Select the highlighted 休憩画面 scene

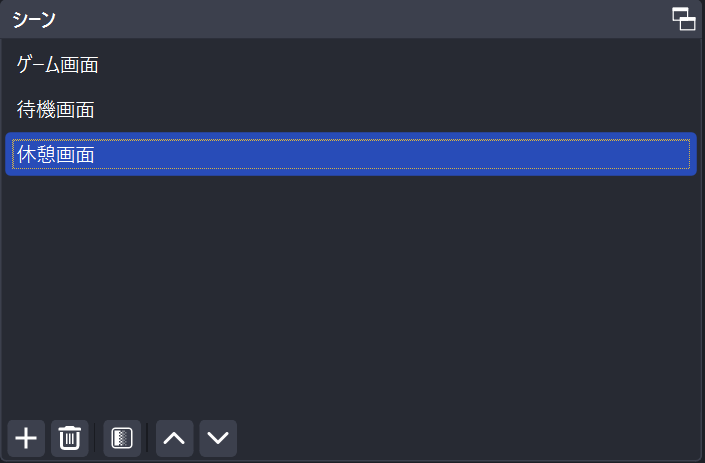point(351,154)
